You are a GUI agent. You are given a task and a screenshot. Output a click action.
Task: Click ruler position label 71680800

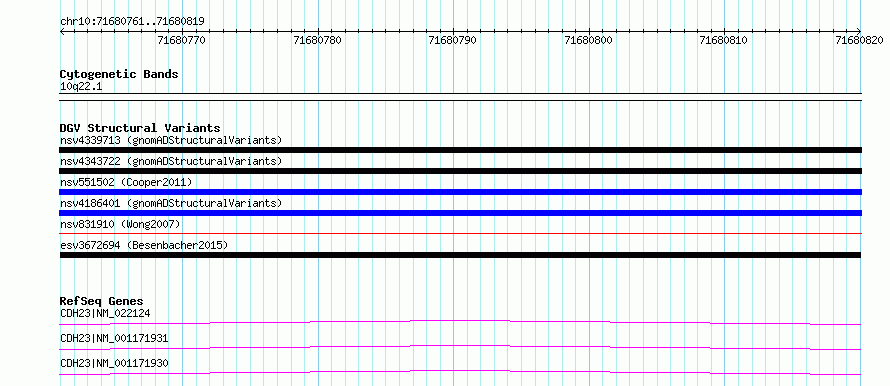[x=589, y=40]
